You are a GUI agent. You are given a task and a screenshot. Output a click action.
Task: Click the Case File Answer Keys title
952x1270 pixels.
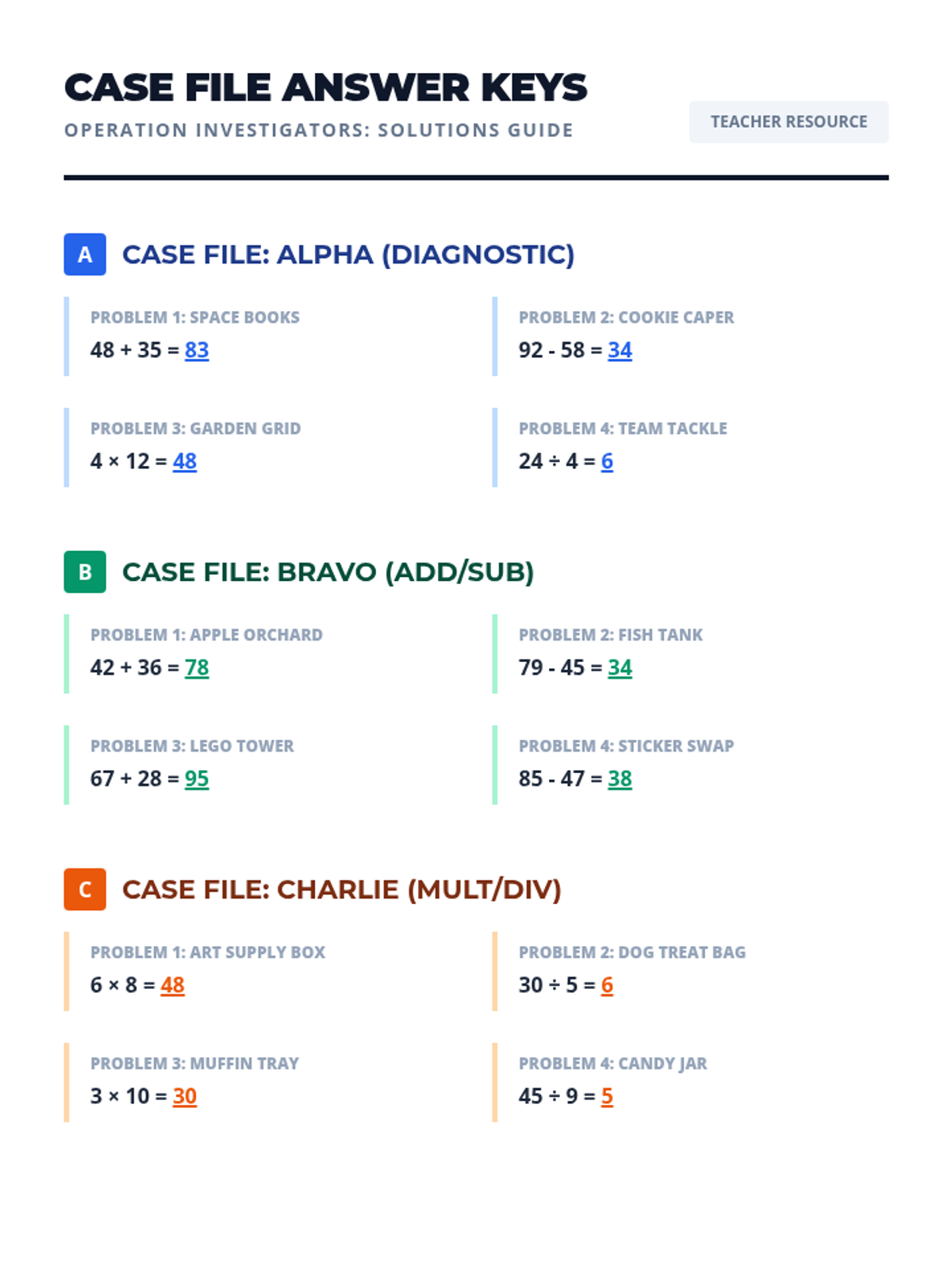pyautogui.click(x=325, y=87)
